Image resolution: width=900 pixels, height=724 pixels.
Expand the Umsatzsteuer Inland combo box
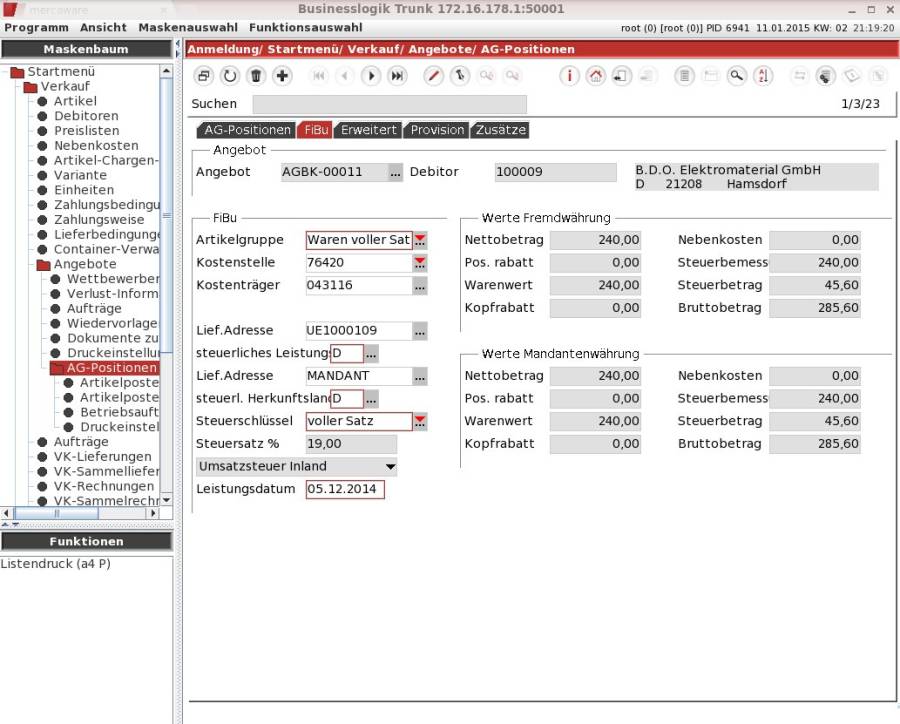point(390,467)
